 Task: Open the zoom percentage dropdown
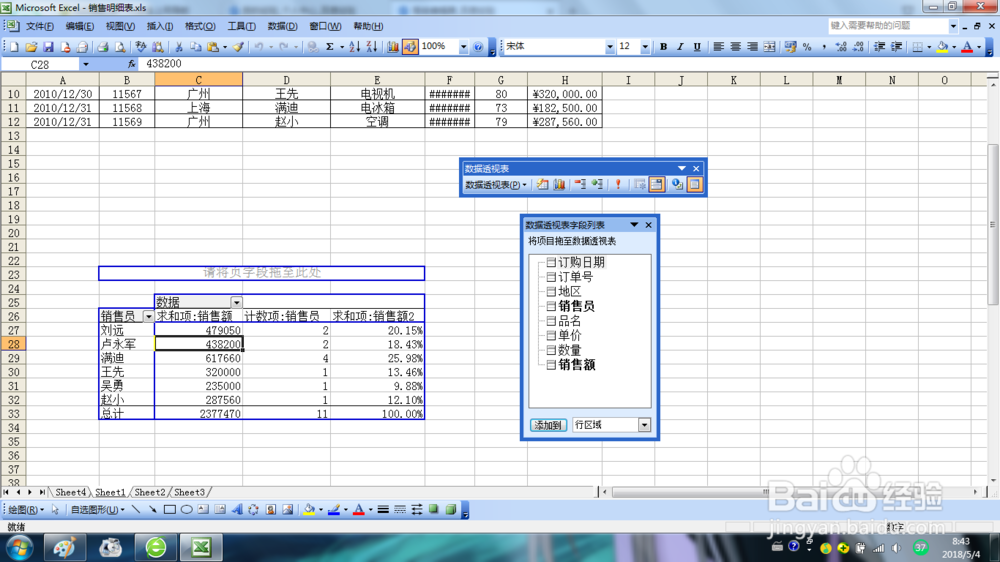pos(463,47)
